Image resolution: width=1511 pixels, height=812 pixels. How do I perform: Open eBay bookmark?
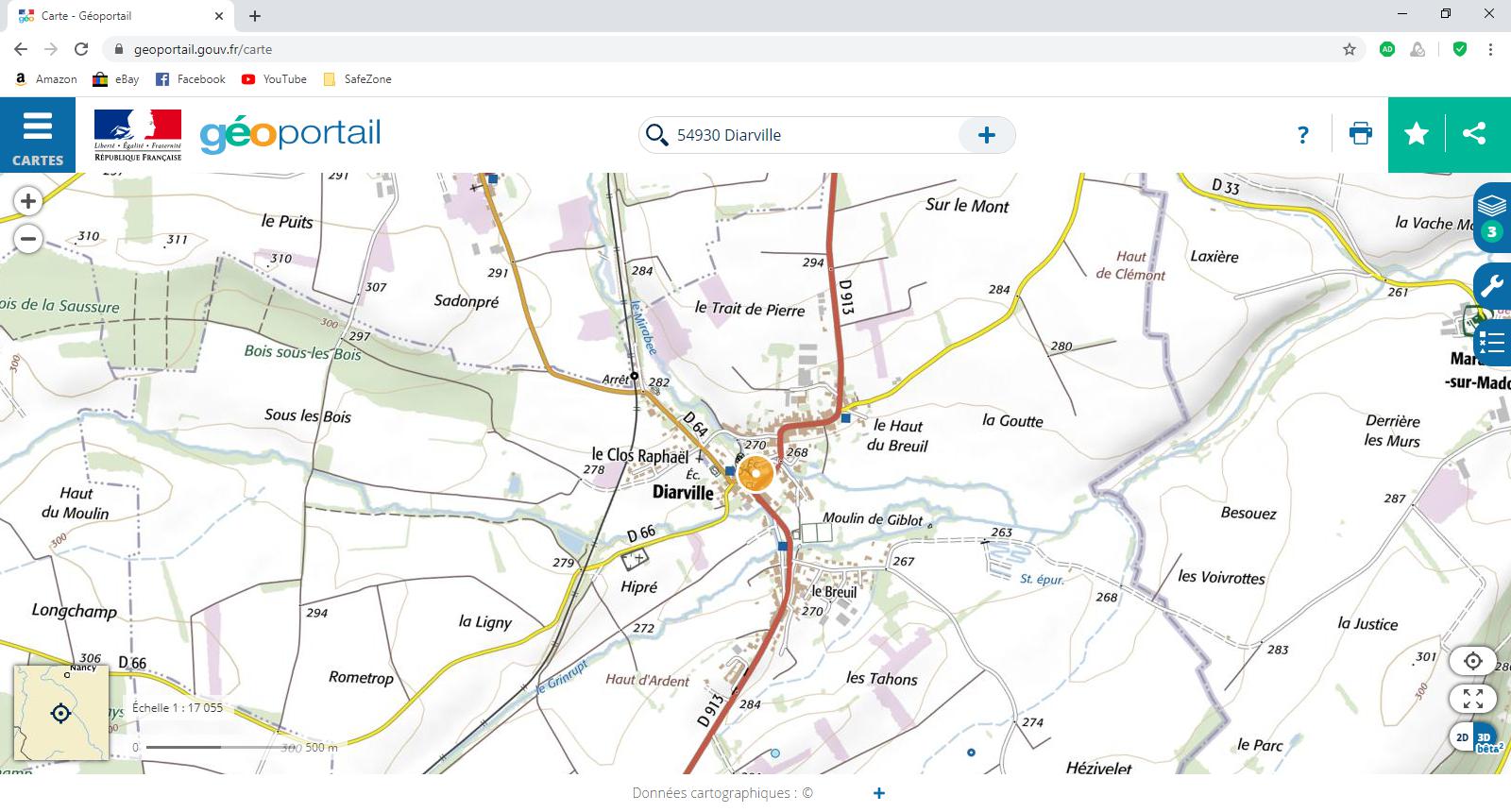click(x=116, y=79)
